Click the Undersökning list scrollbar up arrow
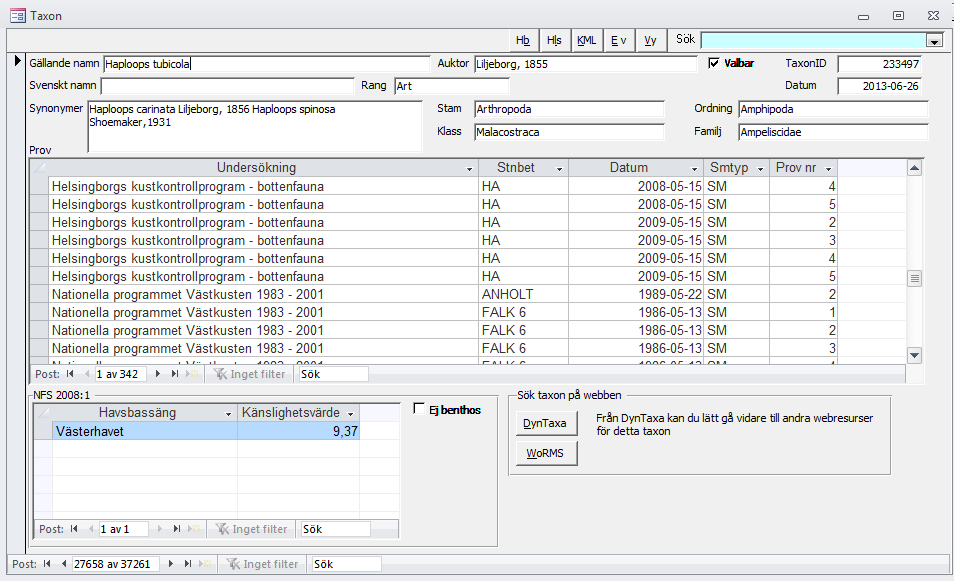 click(914, 169)
